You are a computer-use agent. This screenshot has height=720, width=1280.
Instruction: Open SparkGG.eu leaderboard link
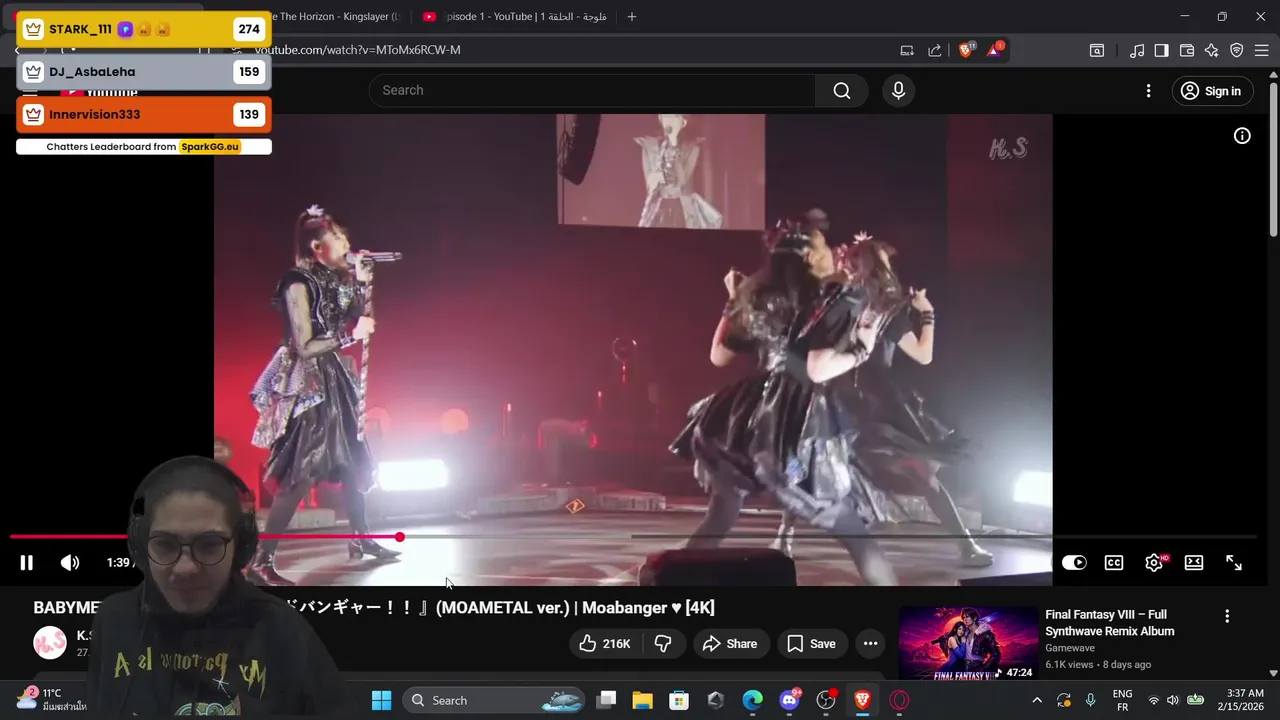click(210, 147)
